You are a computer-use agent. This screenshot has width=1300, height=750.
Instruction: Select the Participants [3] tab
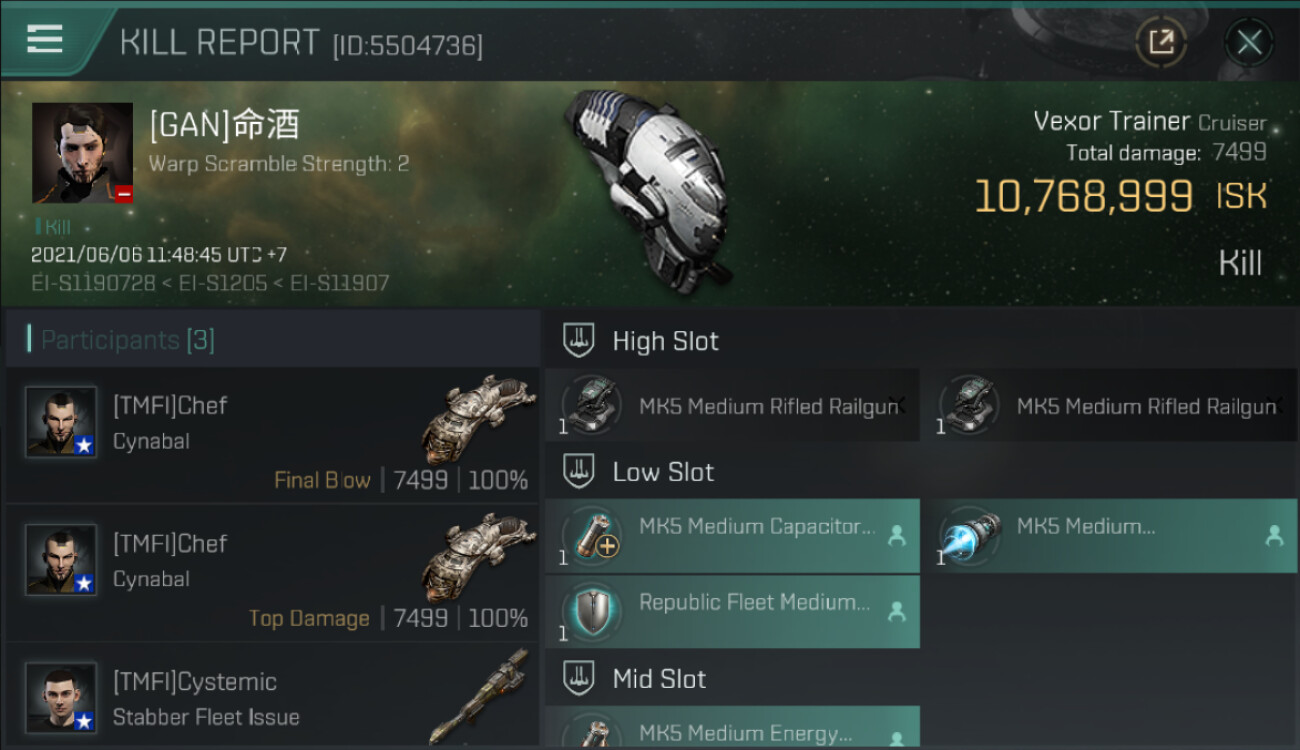127,340
